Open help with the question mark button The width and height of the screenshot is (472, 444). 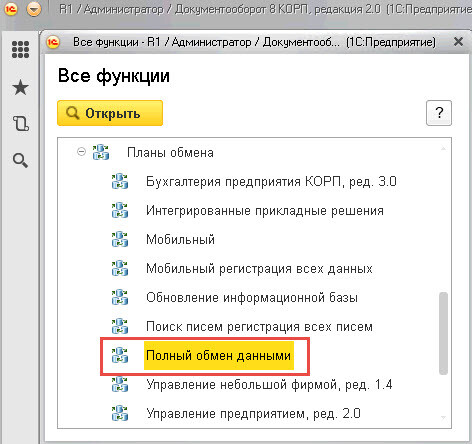coord(439,113)
